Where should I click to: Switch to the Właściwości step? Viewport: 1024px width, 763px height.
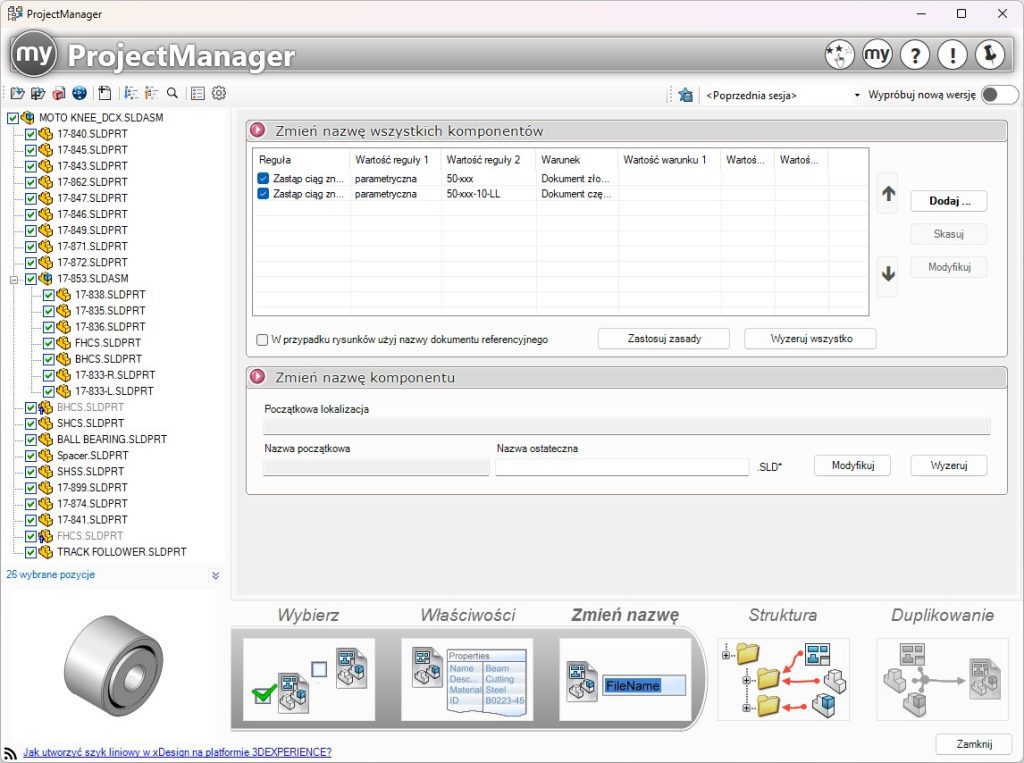coord(467,679)
